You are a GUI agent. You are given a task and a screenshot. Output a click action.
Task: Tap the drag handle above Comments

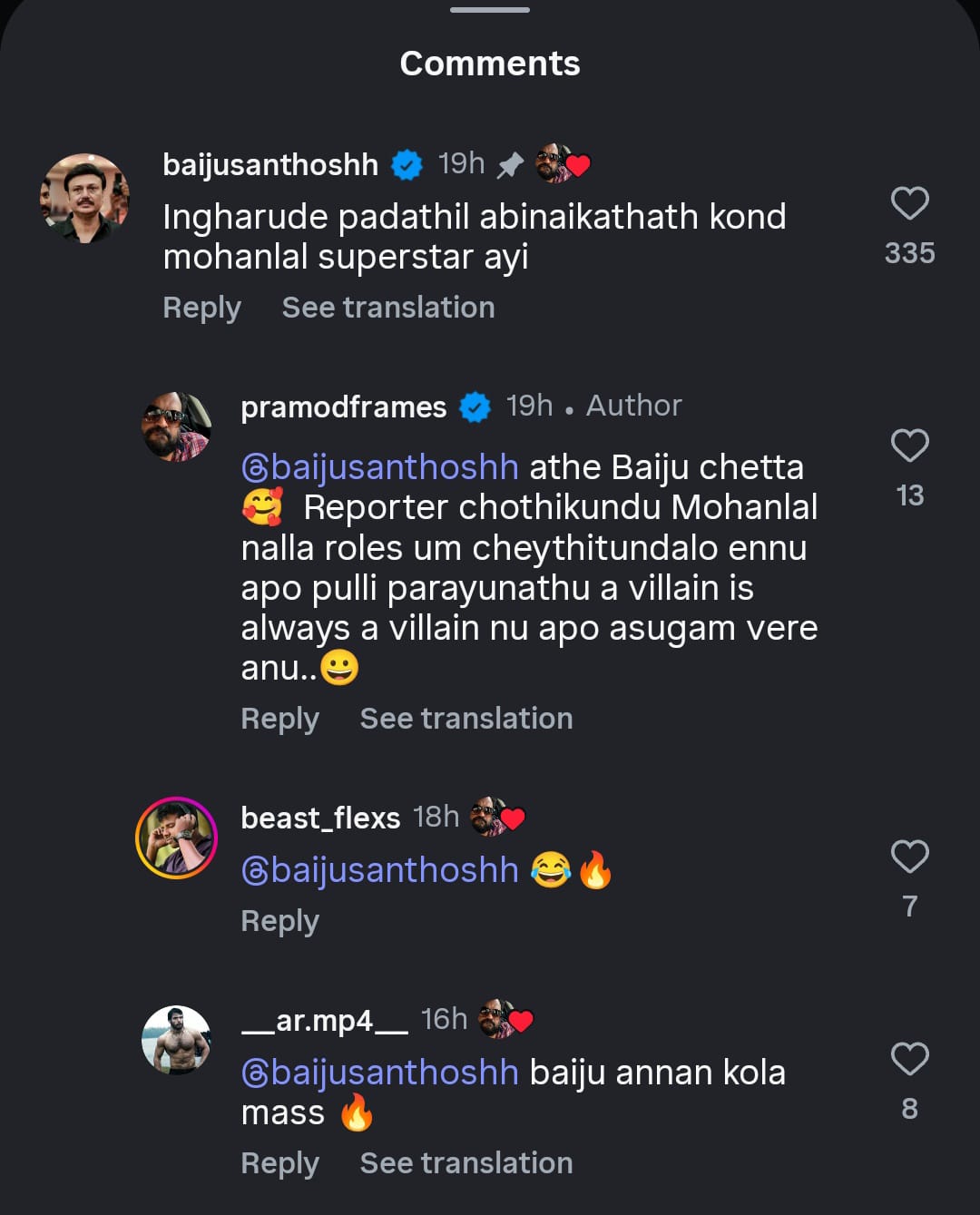click(490, 10)
